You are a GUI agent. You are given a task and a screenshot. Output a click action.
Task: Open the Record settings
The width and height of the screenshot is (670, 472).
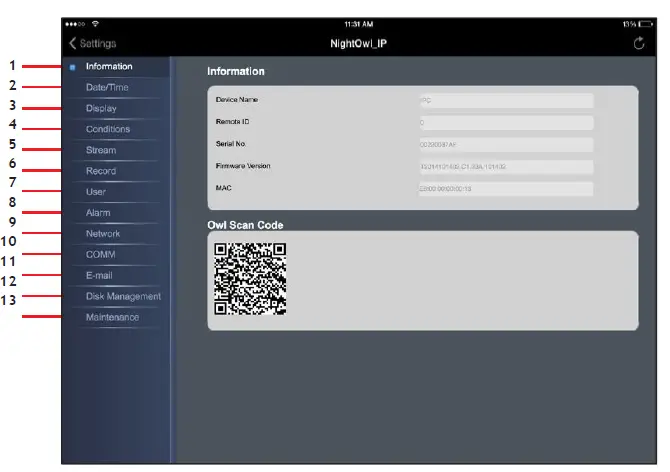click(x=101, y=171)
